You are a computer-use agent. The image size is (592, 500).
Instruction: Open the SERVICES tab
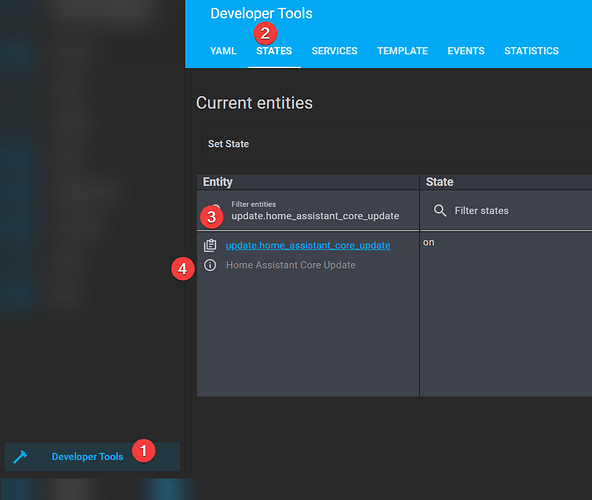pos(335,51)
